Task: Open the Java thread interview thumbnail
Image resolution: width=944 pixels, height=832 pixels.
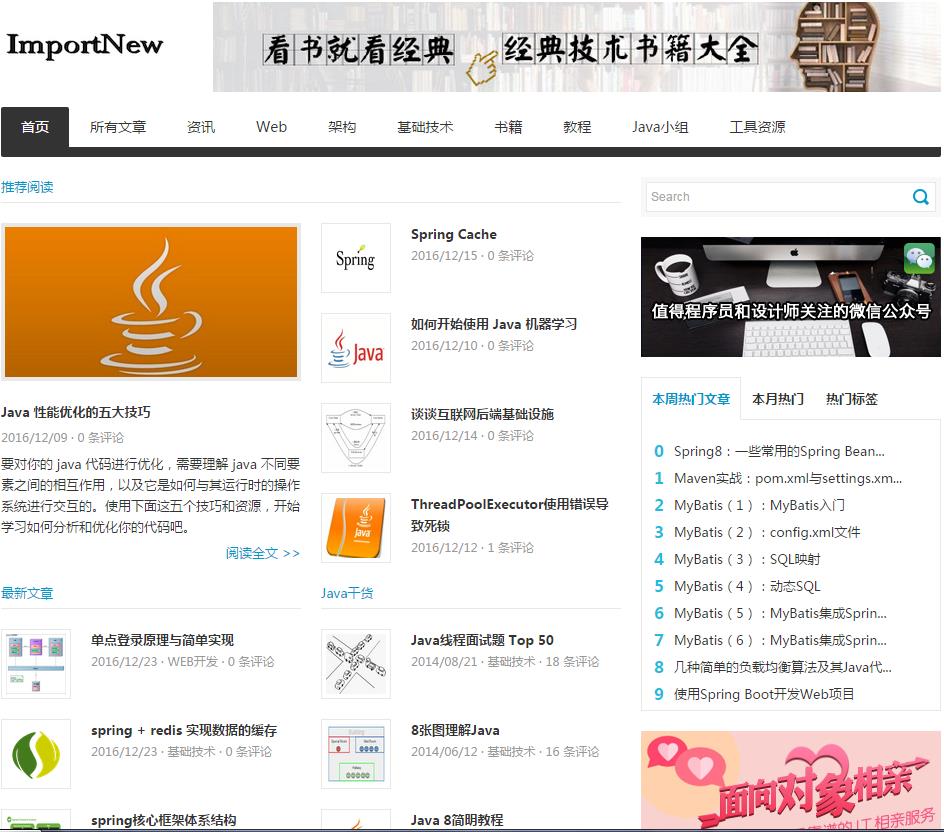Action: click(356, 663)
